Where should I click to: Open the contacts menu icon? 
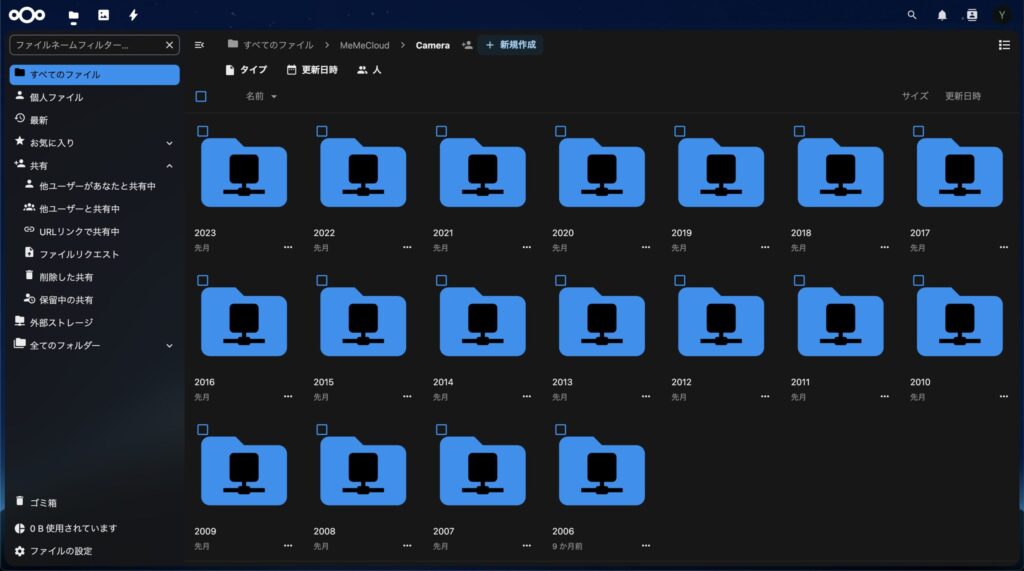pos(972,15)
